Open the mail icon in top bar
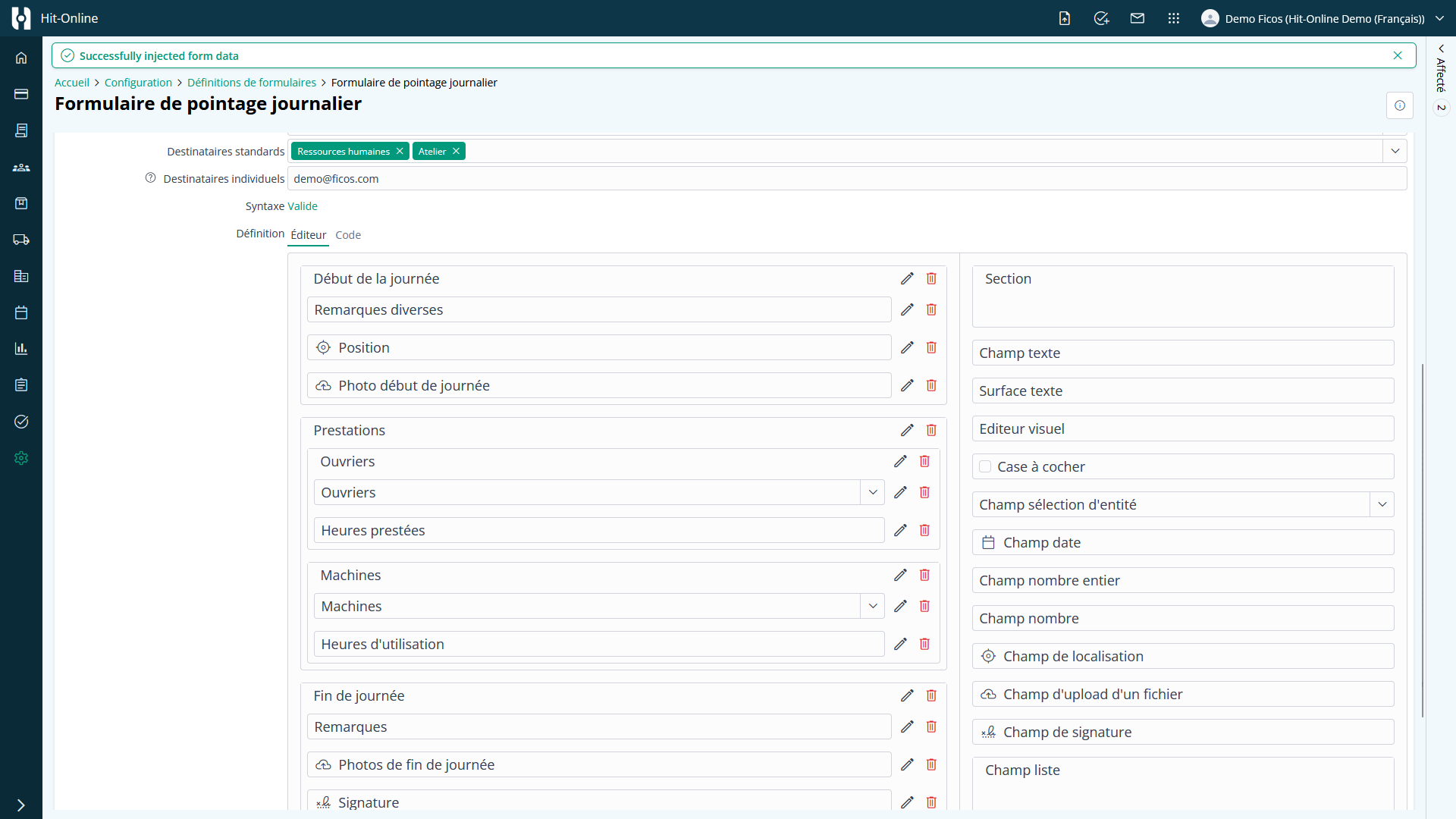Viewport: 1456px width, 819px height. tap(1137, 18)
